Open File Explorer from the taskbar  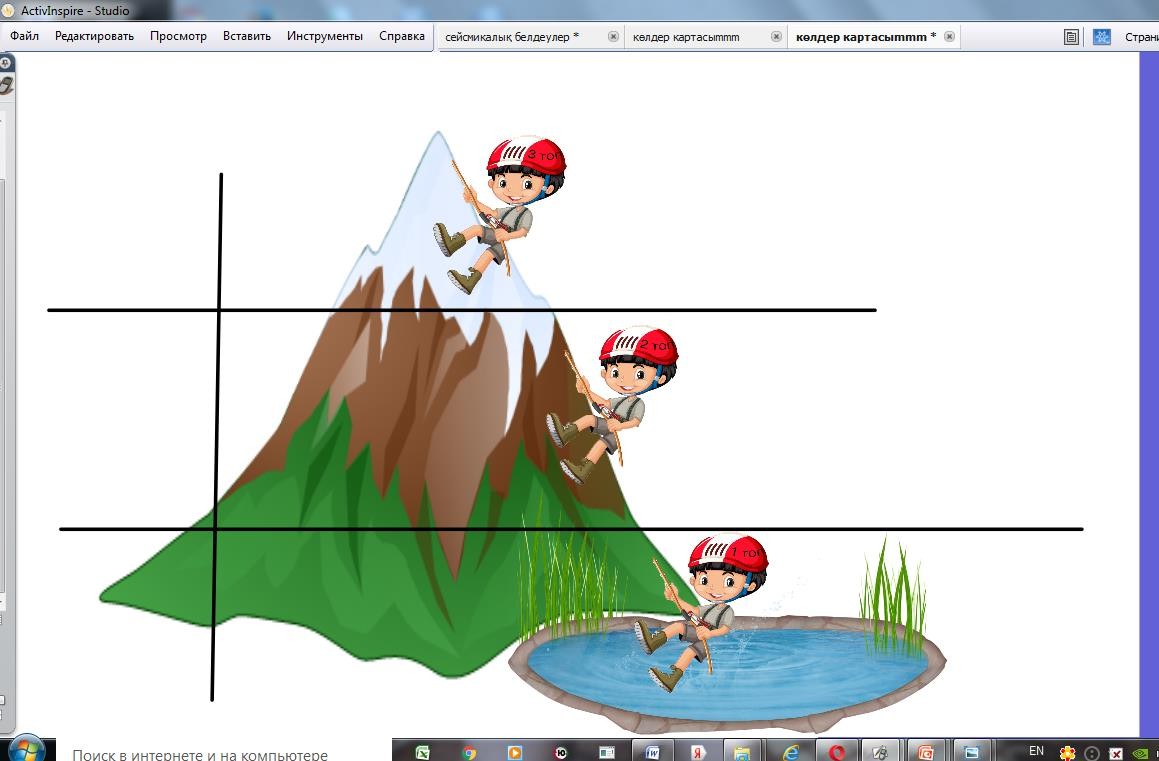pos(744,751)
